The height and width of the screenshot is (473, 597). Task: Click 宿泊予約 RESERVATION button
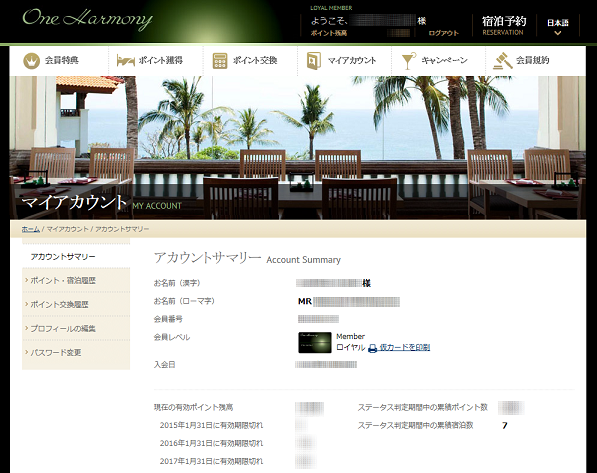(504, 26)
